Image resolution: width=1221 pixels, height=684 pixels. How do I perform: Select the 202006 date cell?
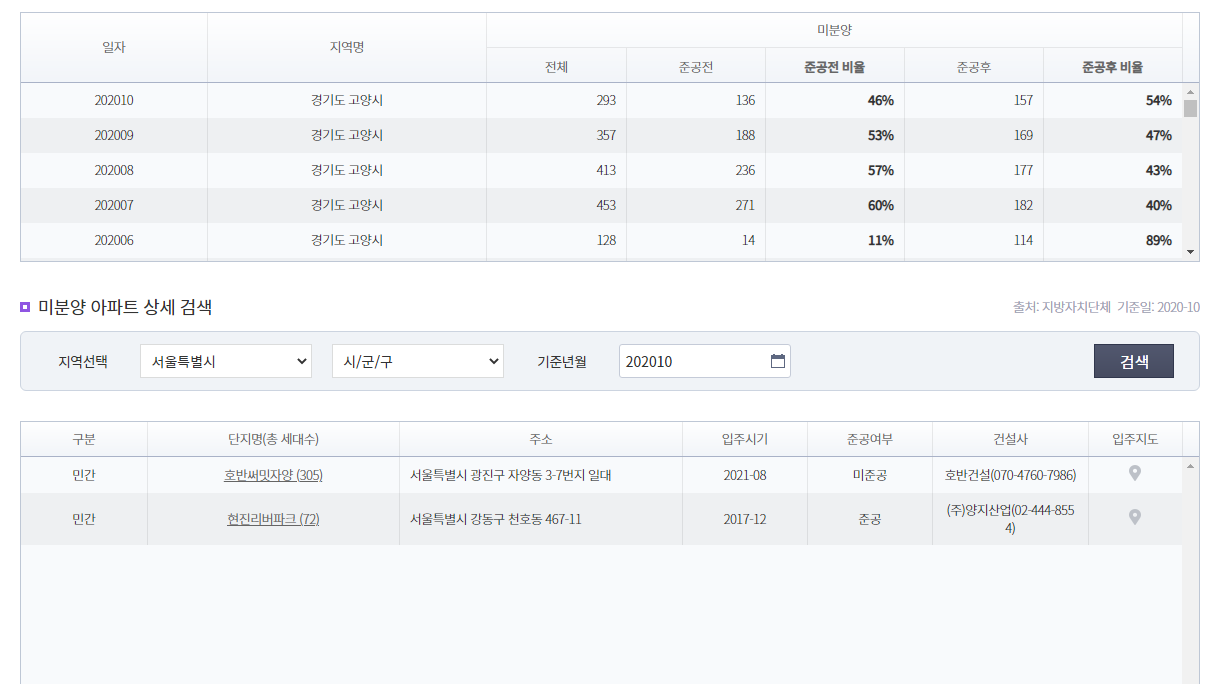tap(114, 240)
